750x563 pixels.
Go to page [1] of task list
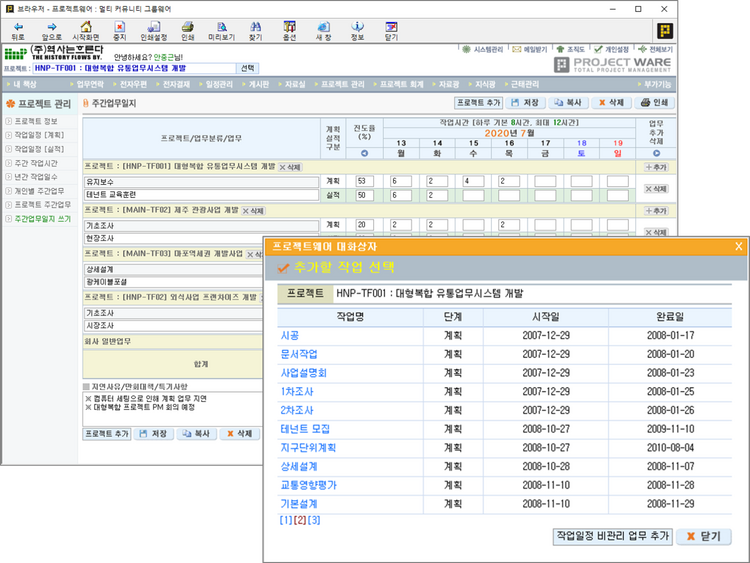tap(286, 520)
